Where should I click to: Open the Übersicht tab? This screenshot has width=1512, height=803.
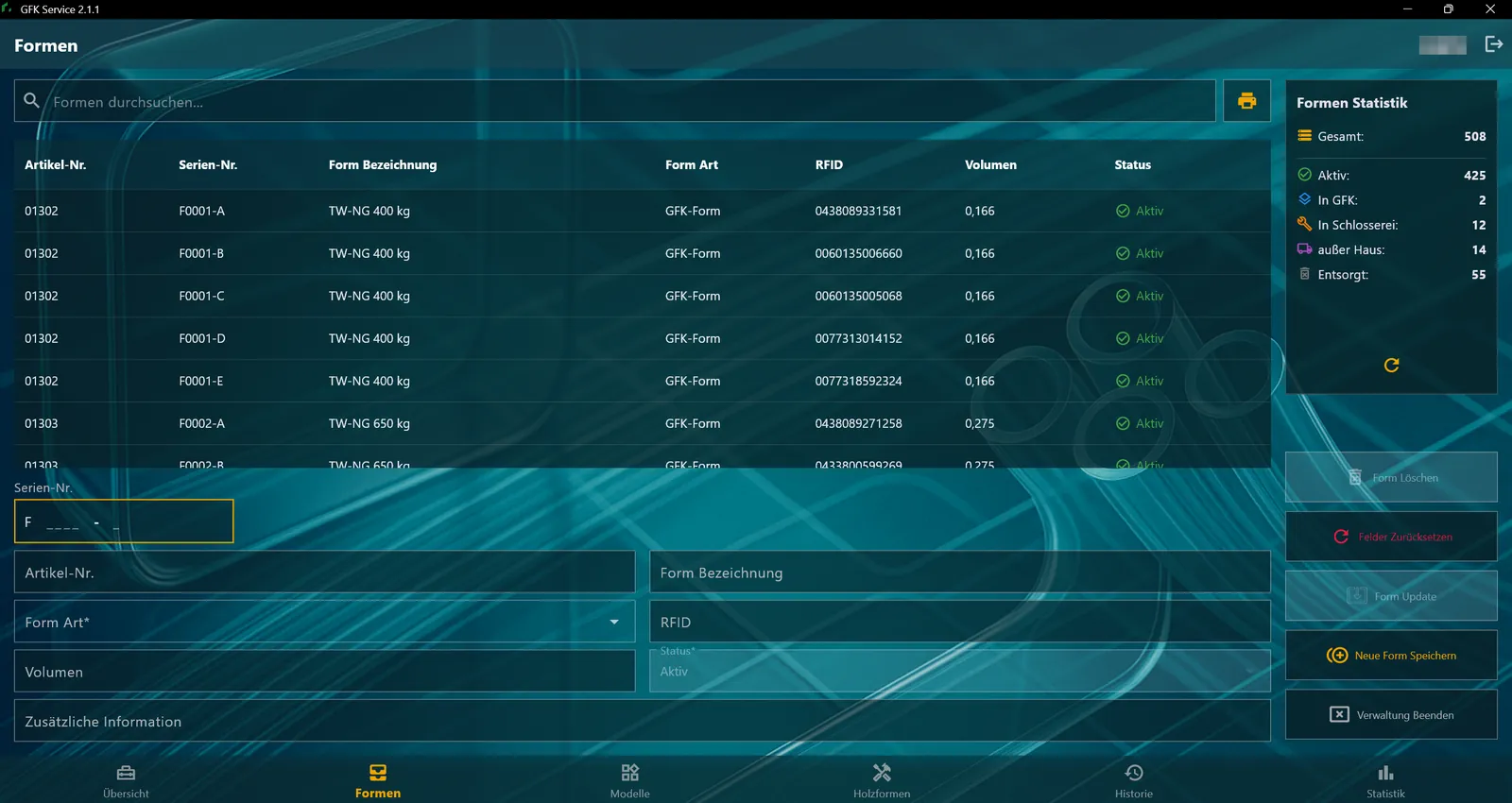(x=126, y=781)
